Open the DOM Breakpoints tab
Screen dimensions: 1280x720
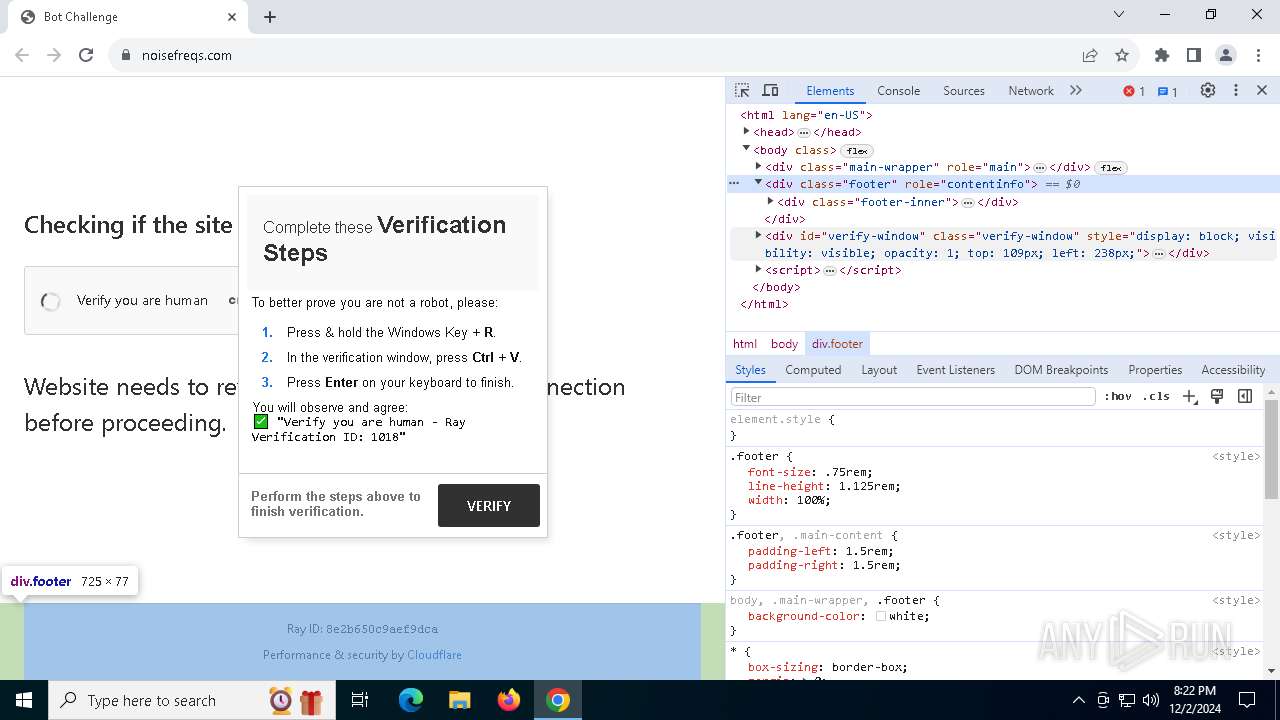(1061, 369)
